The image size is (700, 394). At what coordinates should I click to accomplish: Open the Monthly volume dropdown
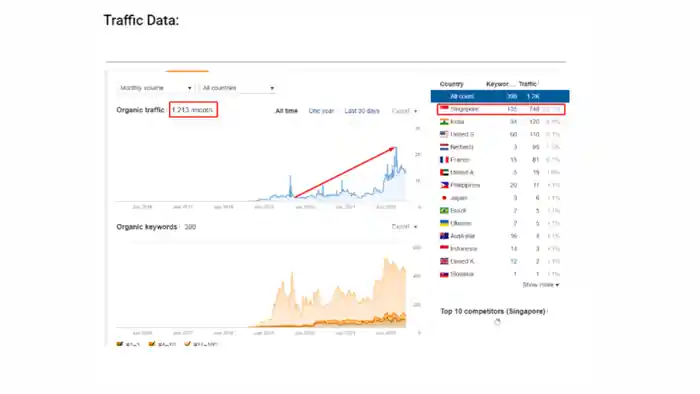click(156, 88)
